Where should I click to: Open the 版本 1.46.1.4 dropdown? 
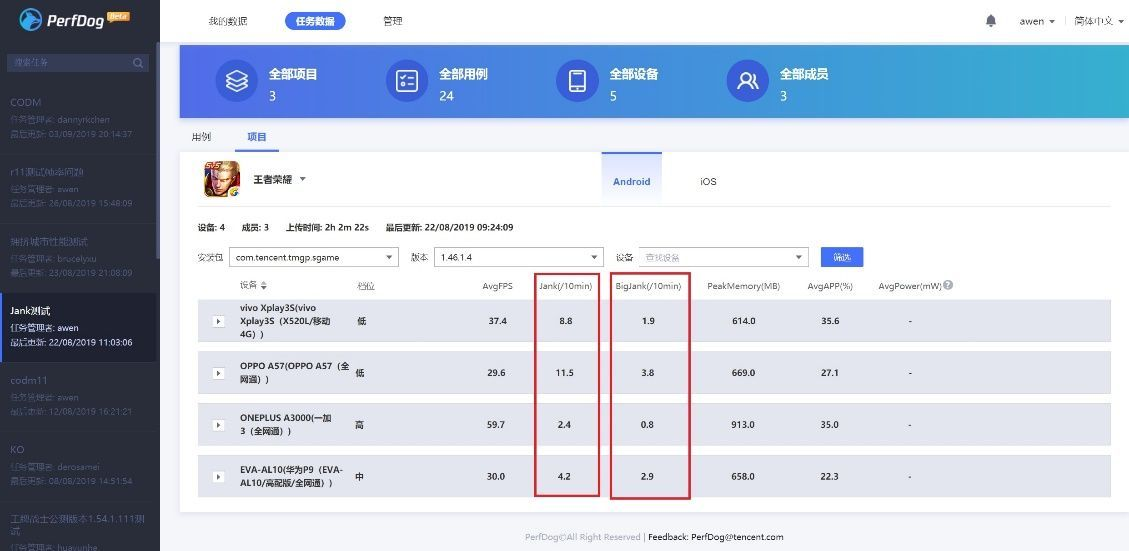[x=518, y=258]
